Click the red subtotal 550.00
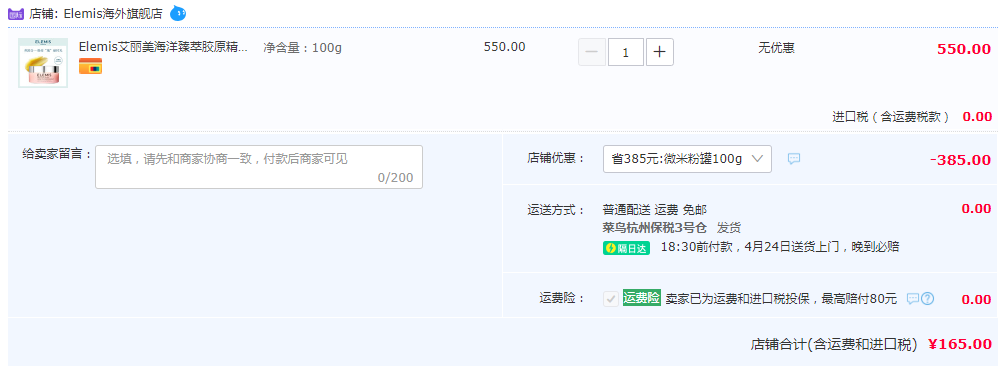The width and height of the screenshot is (1005, 366). pyautogui.click(x=964, y=49)
